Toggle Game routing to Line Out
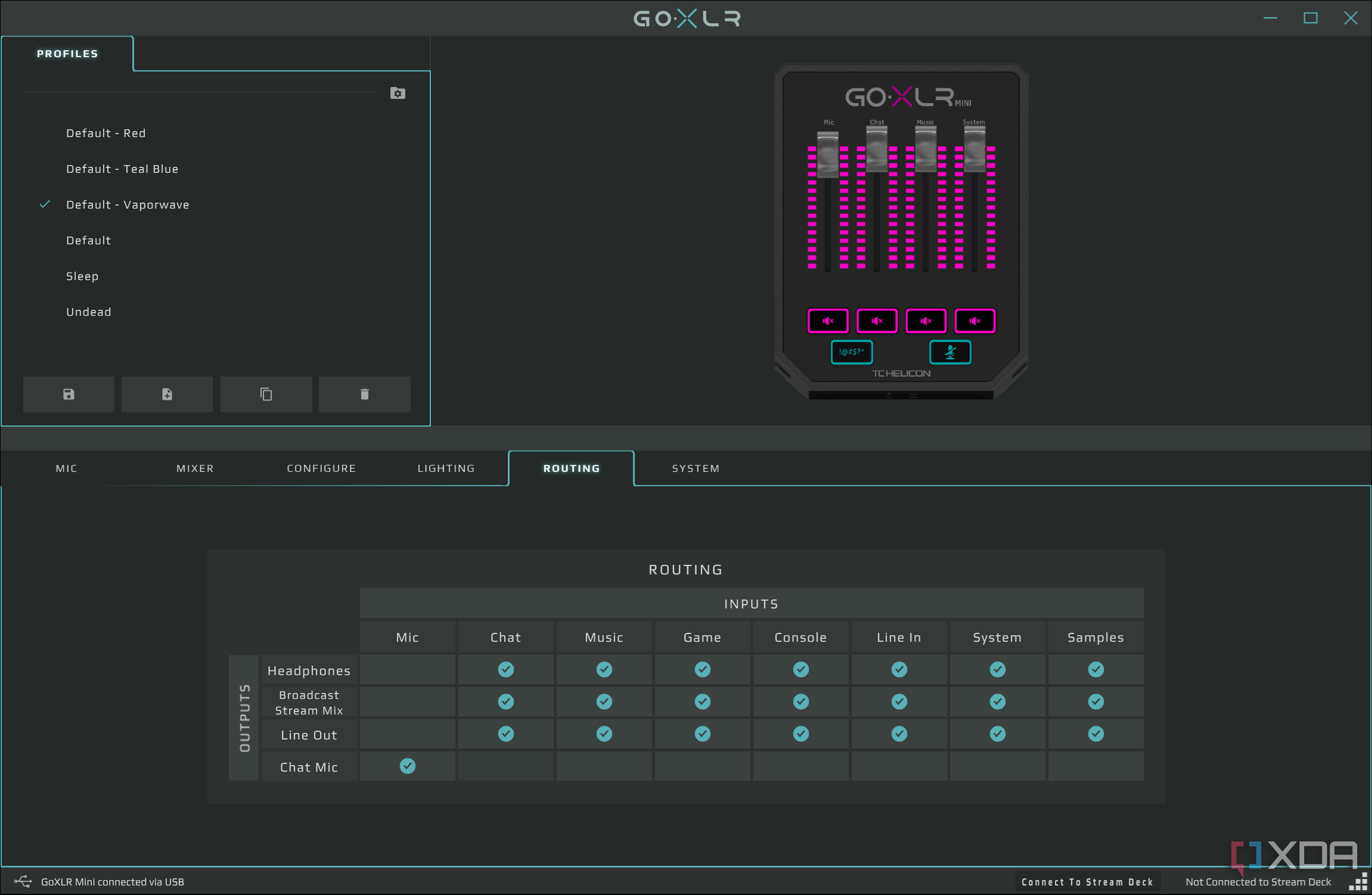The image size is (1372, 895). [x=703, y=734]
